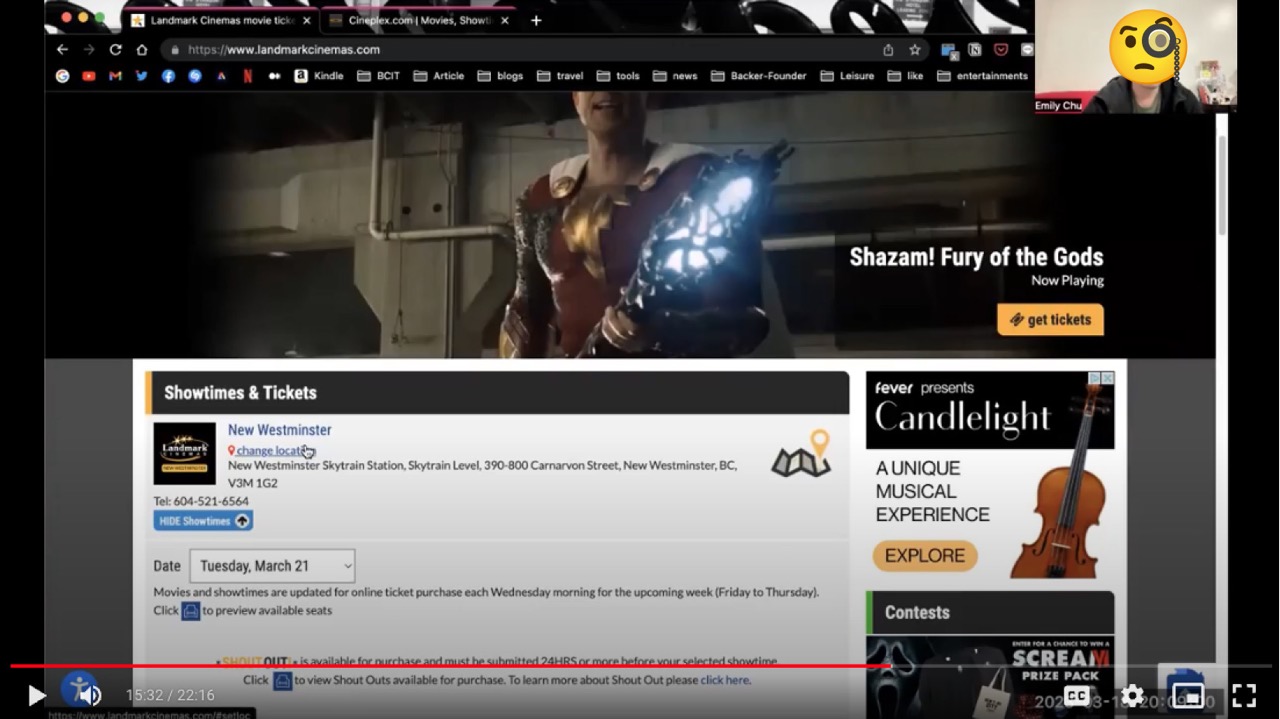Seek on the red video progress bar
This screenshot has height=719, width=1280.
point(450,665)
